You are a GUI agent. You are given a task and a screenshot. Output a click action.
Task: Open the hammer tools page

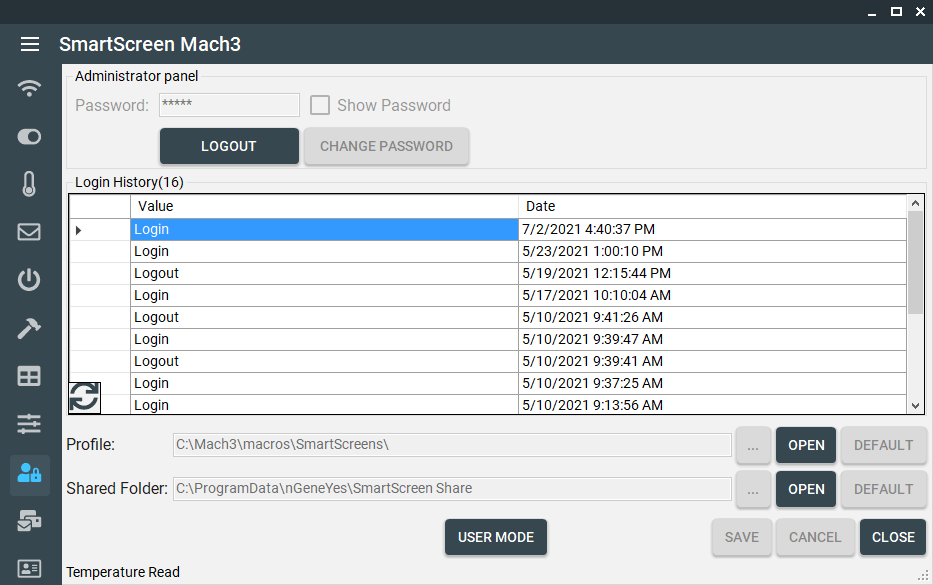(30, 328)
